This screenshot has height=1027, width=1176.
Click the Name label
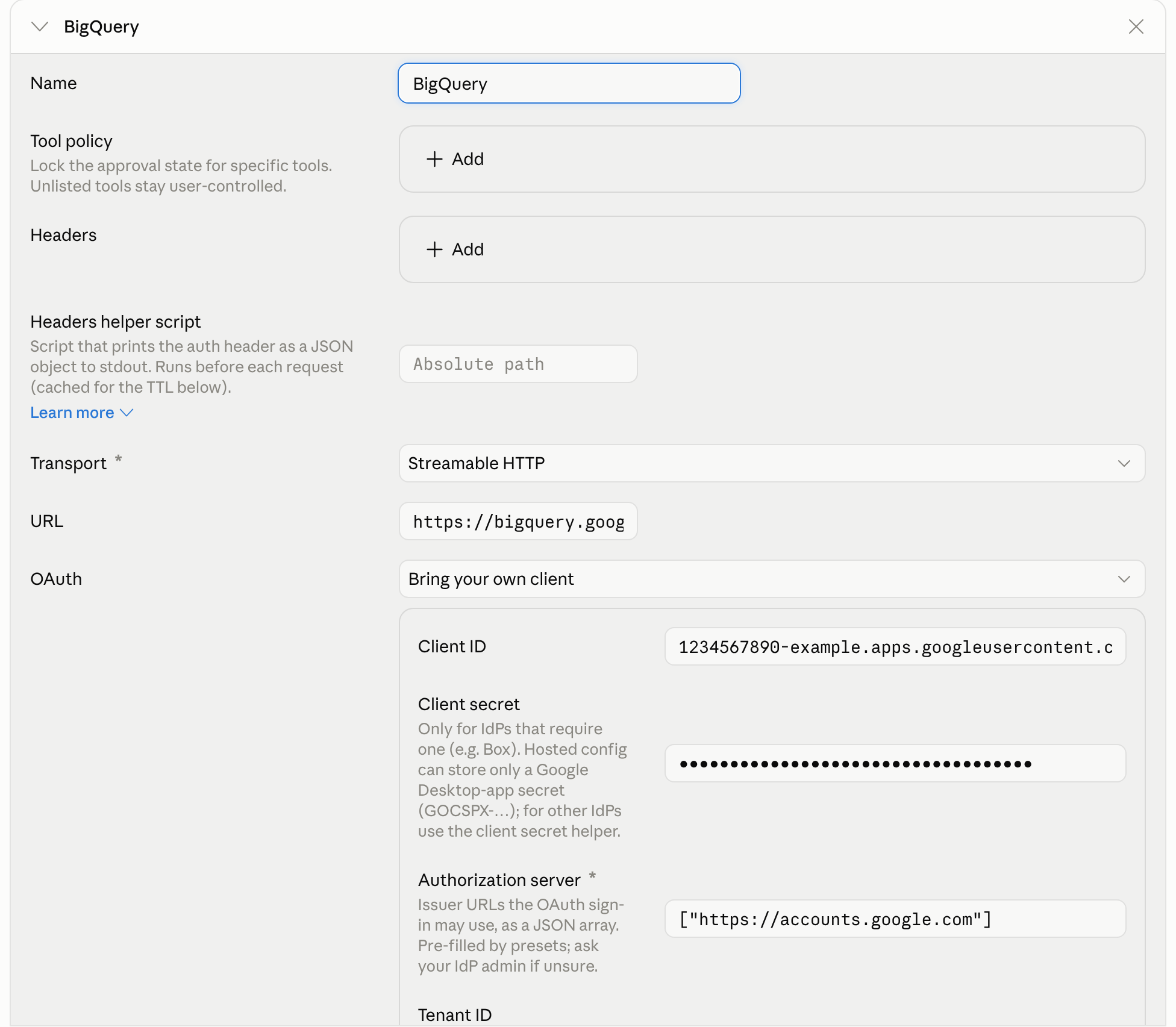54,83
